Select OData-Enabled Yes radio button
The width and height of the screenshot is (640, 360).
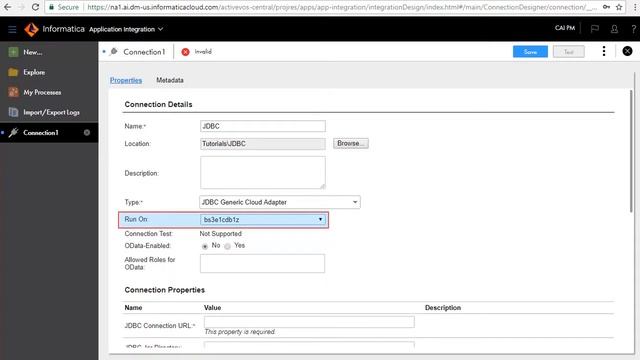pyautogui.click(x=227, y=246)
